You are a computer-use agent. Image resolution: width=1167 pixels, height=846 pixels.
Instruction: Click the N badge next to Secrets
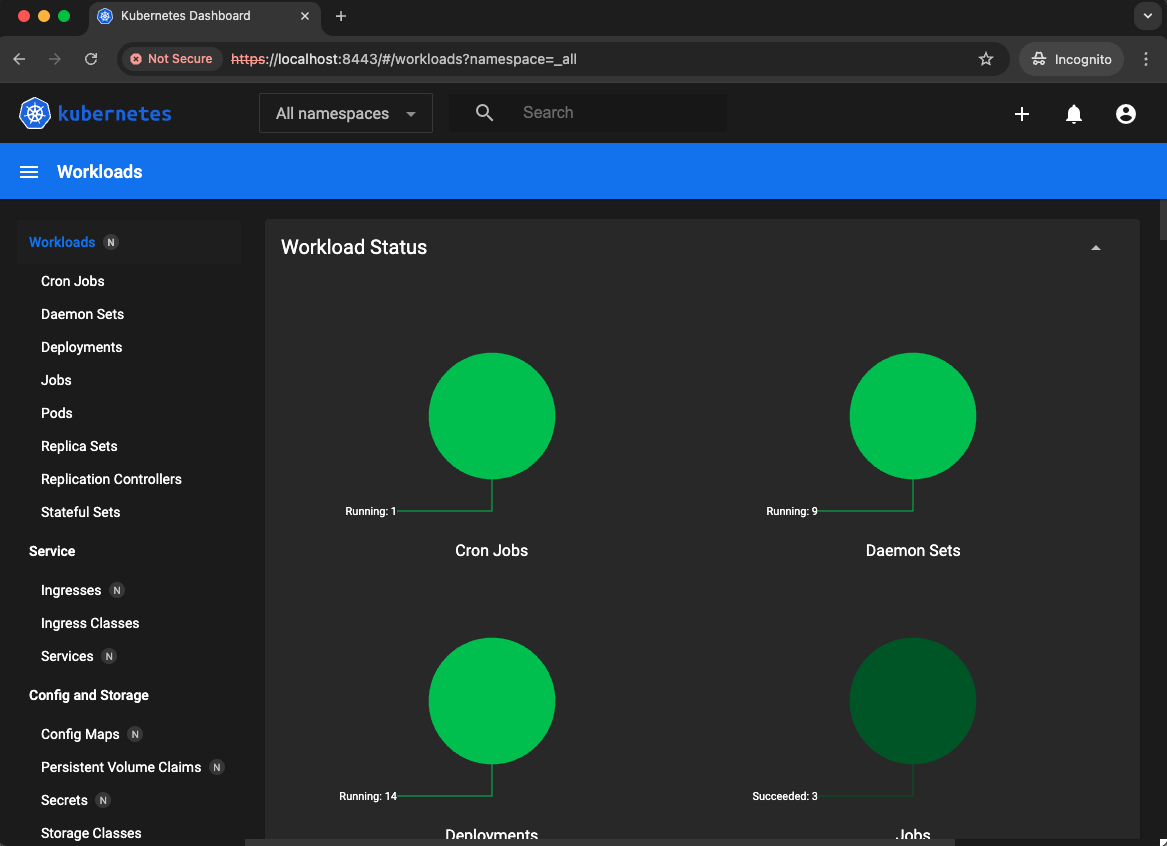[103, 800]
